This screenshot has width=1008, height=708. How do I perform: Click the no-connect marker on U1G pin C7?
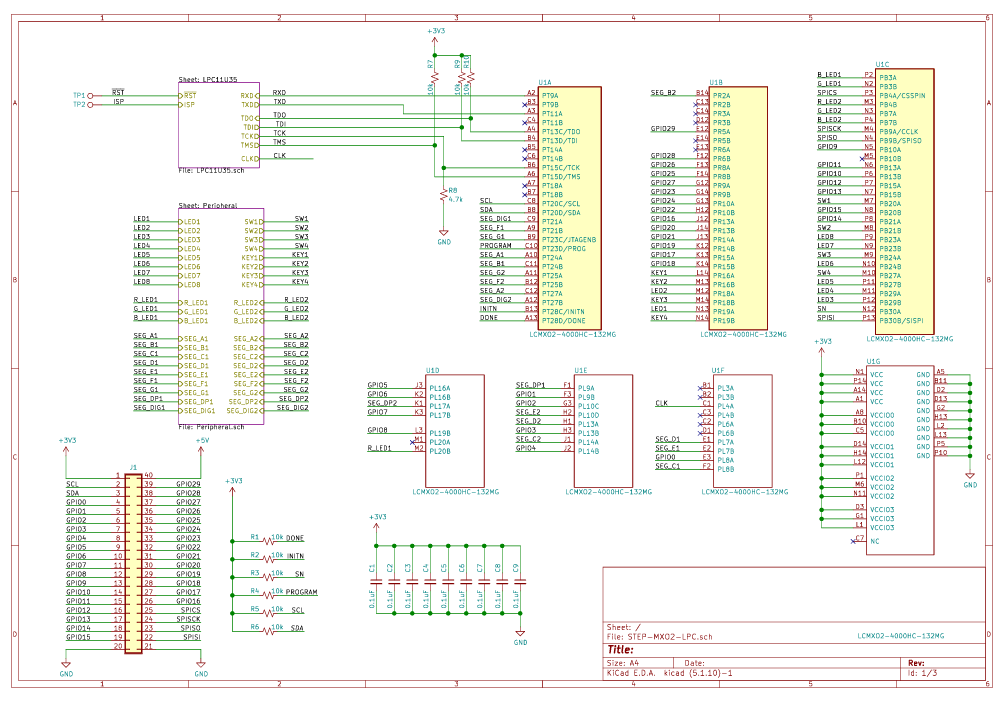coord(851,539)
